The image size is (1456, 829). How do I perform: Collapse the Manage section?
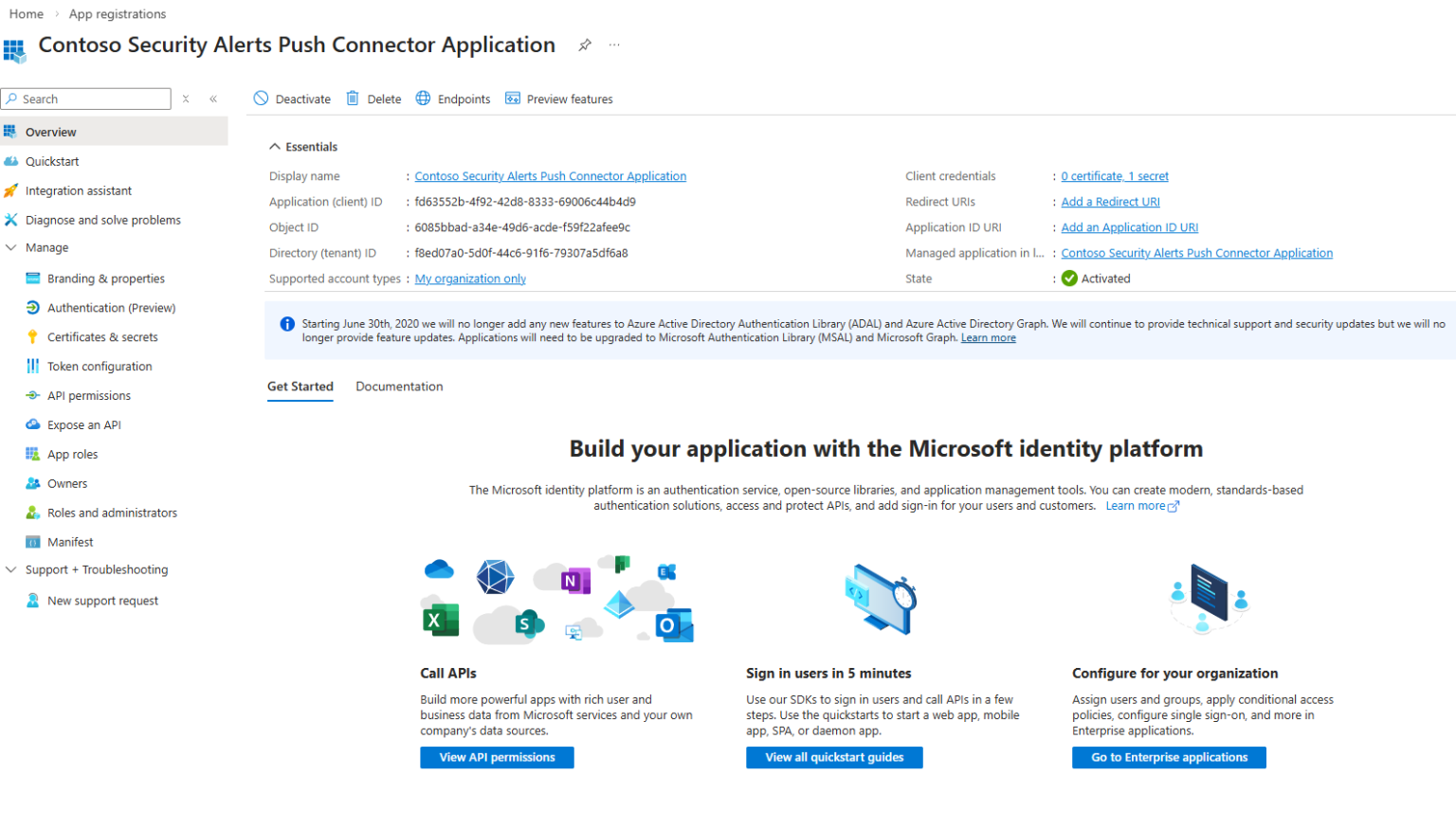pyautogui.click(x=11, y=248)
